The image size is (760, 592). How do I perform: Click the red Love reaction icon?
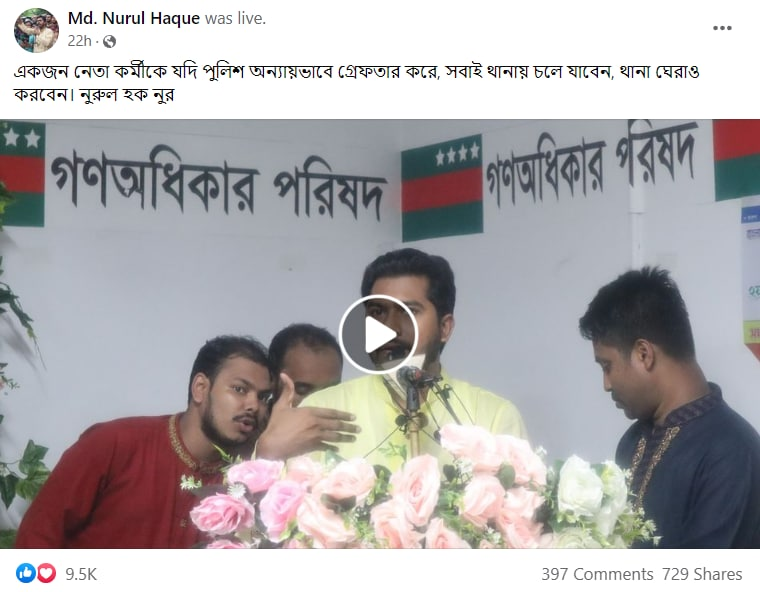tap(47, 574)
